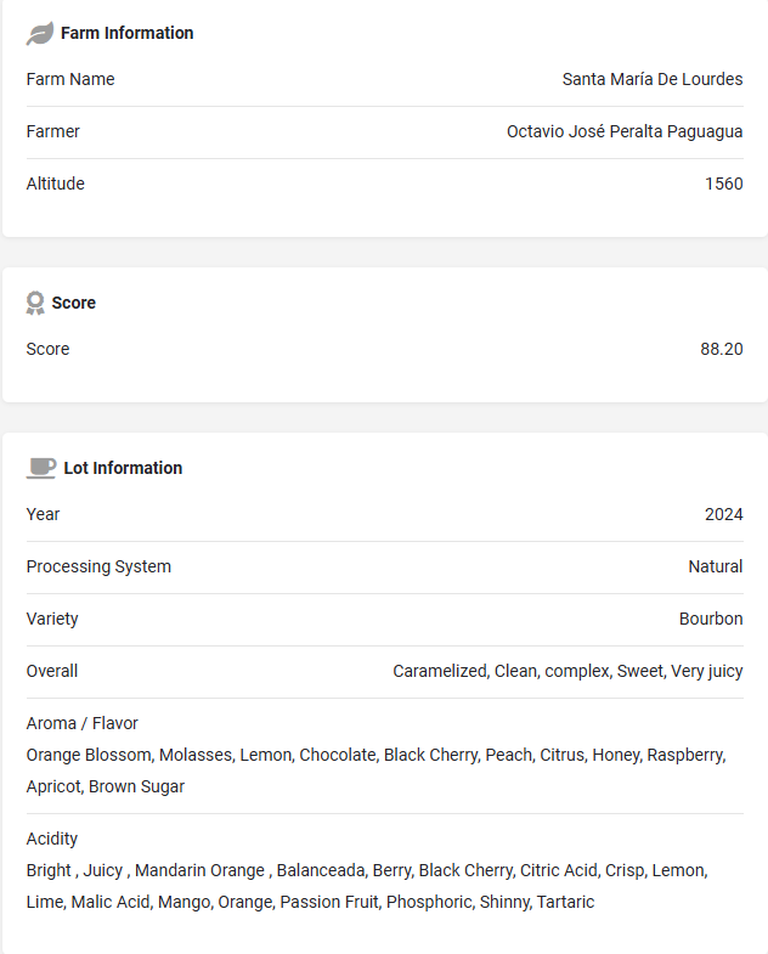Click the year value 2024
Screen dimensions: 768x954
tap(724, 515)
